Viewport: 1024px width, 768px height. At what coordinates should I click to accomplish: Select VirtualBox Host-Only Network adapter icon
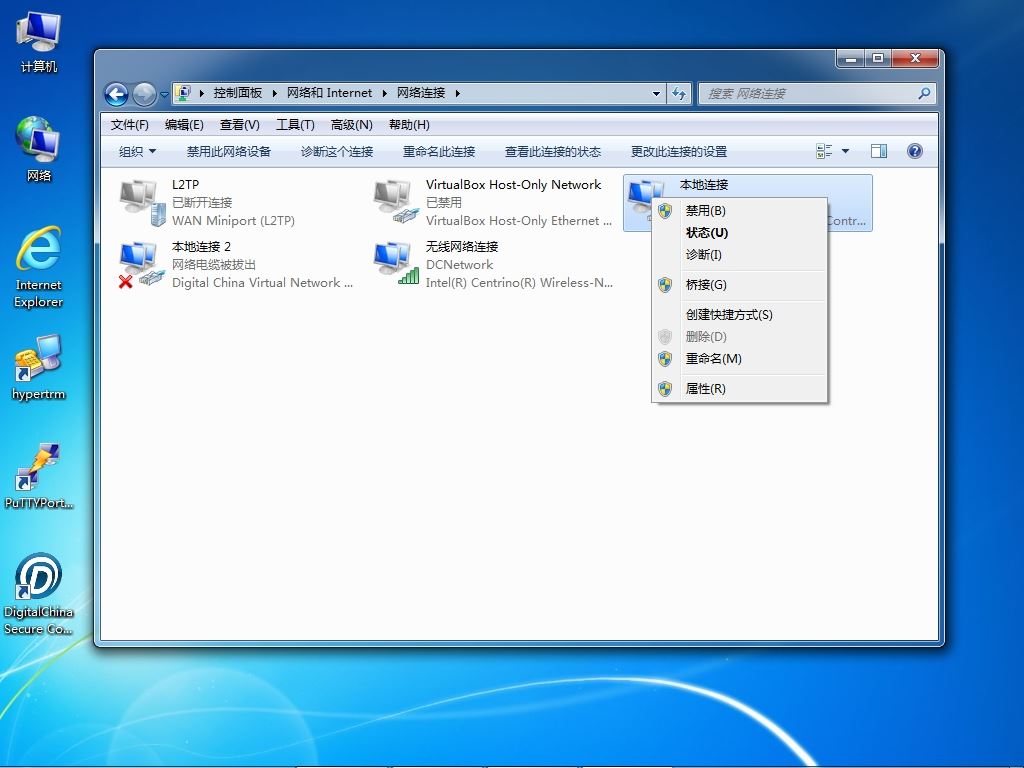(396, 202)
